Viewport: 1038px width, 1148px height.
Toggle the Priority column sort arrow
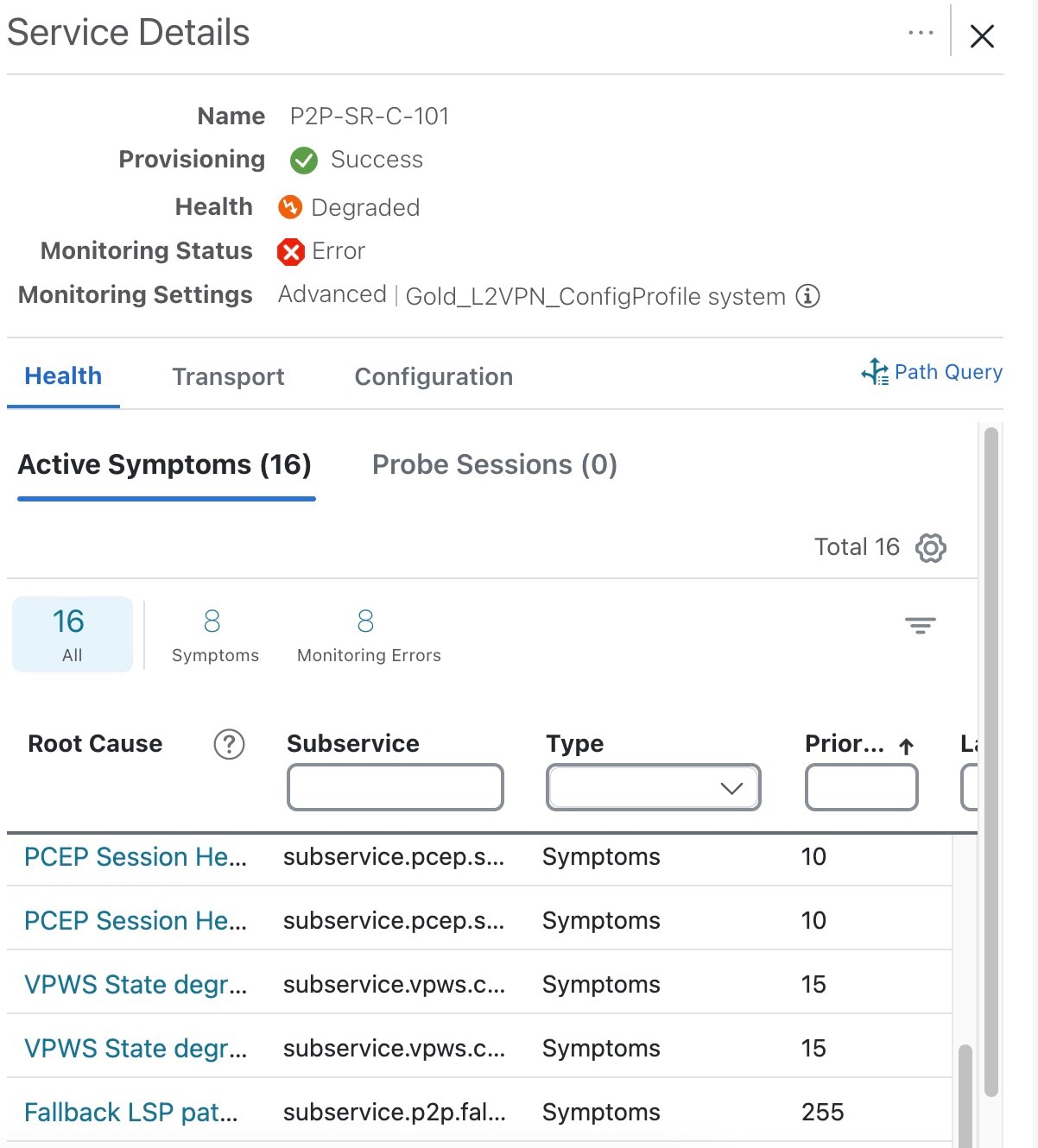906,744
